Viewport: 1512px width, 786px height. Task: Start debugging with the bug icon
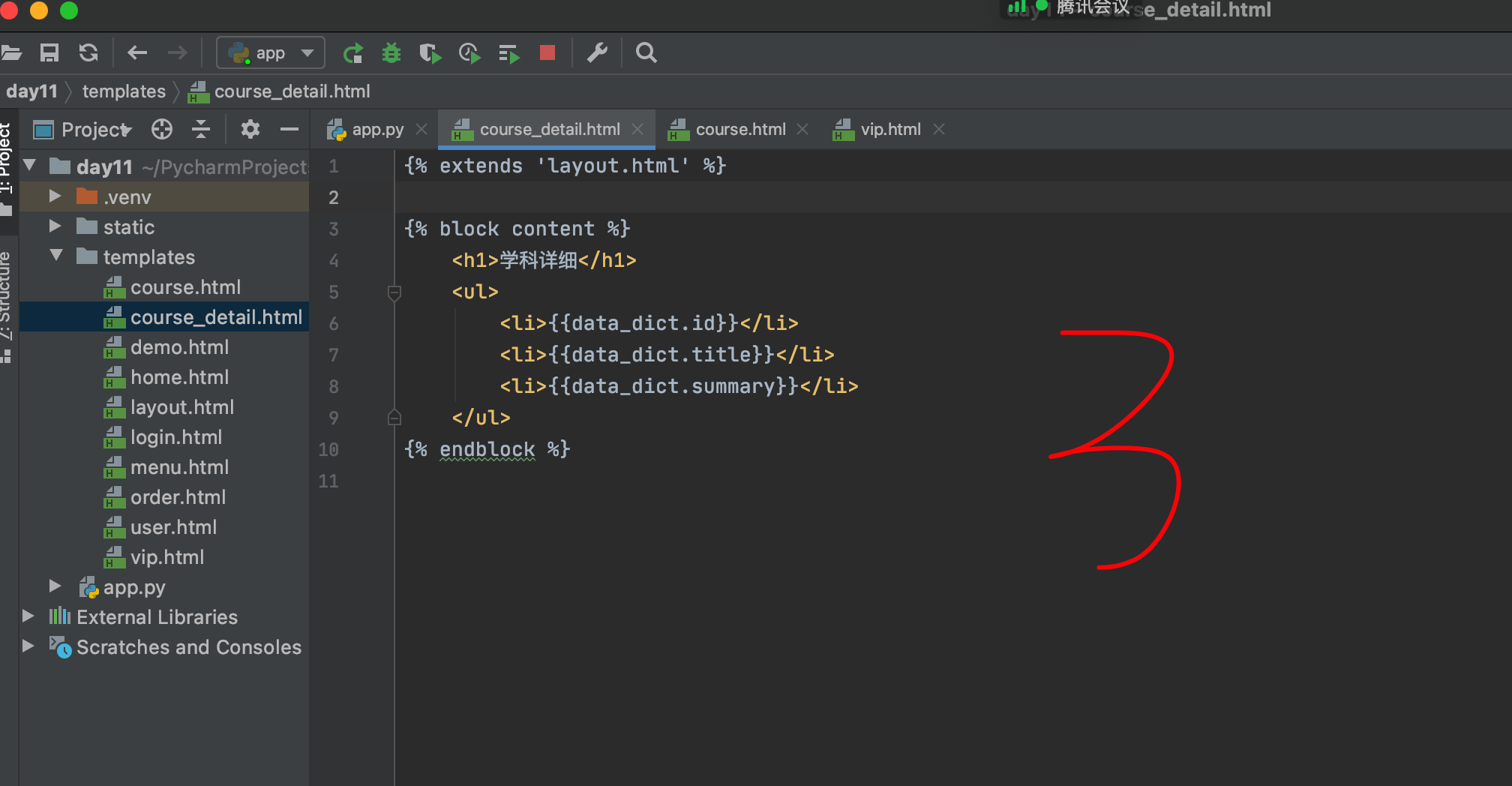pyautogui.click(x=391, y=52)
